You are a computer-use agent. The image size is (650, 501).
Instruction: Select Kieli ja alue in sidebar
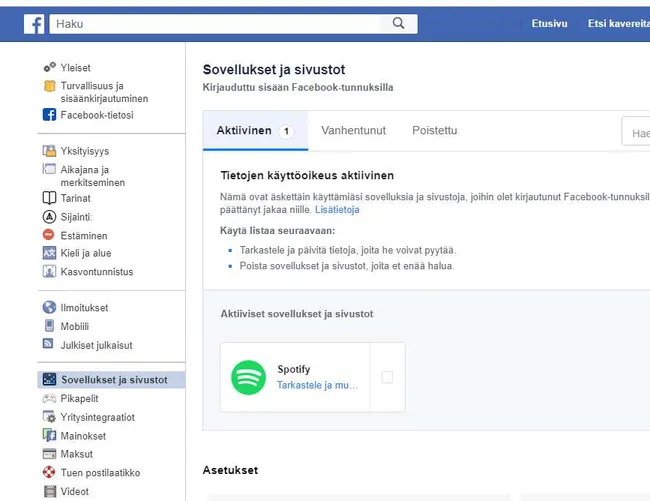tap(86, 254)
